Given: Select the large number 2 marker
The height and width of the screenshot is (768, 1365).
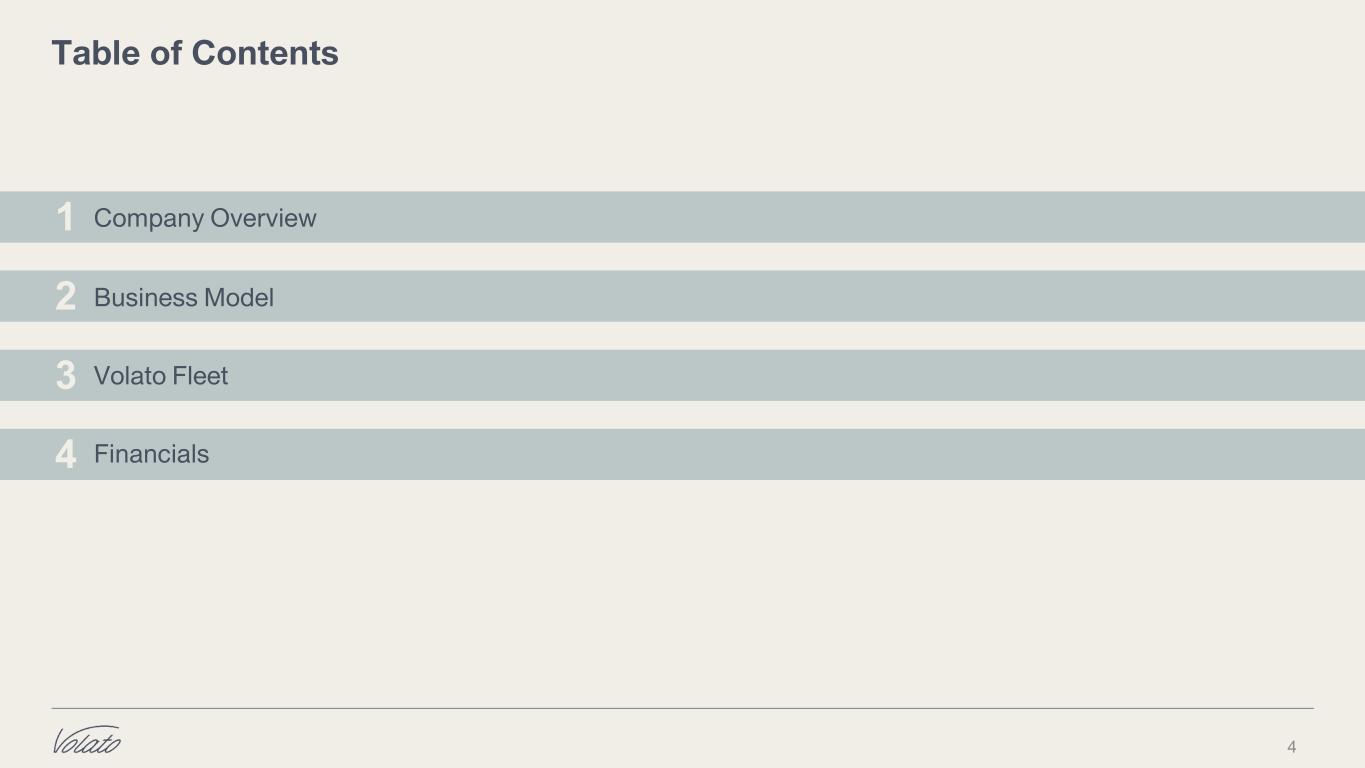Looking at the screenshot, I should [65, 296].
